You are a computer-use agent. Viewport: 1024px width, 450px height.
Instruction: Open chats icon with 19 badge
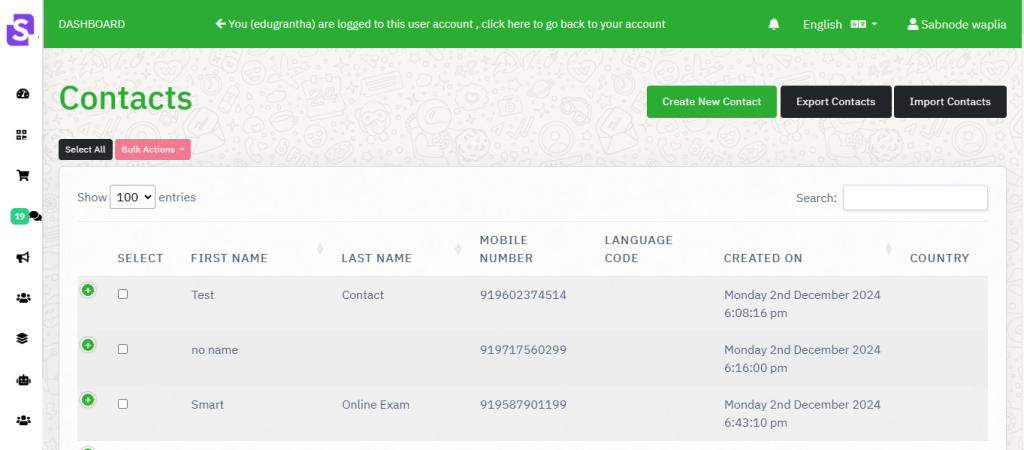[26, 216]
